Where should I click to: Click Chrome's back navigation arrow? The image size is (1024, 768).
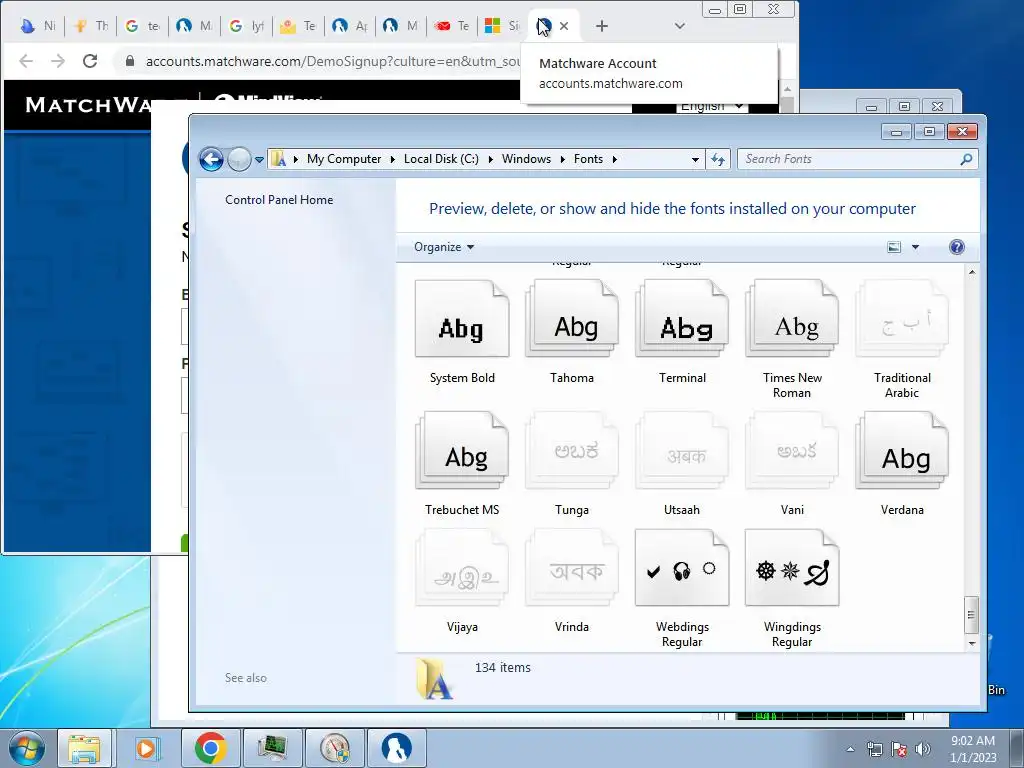(x=26, y=61)
